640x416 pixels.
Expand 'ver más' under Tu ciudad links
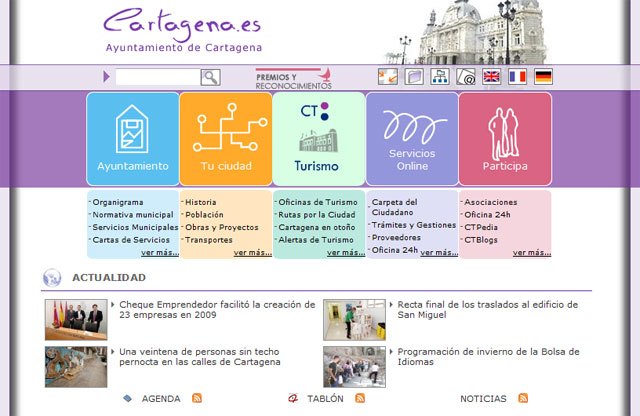click(252, 253)
